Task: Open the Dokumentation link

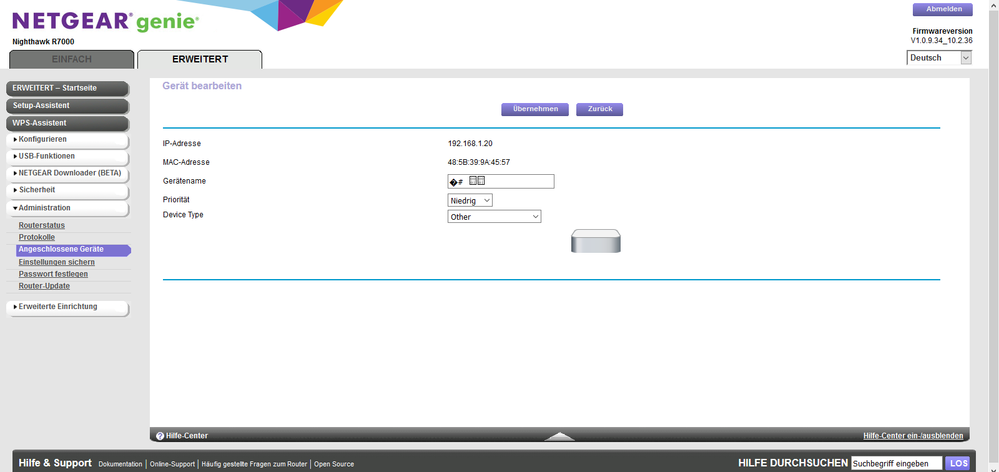Action: pos(120,464)
